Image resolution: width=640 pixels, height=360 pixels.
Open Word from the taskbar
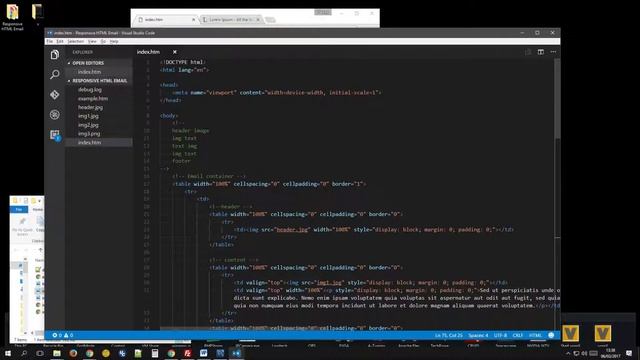tap(204, 353)
